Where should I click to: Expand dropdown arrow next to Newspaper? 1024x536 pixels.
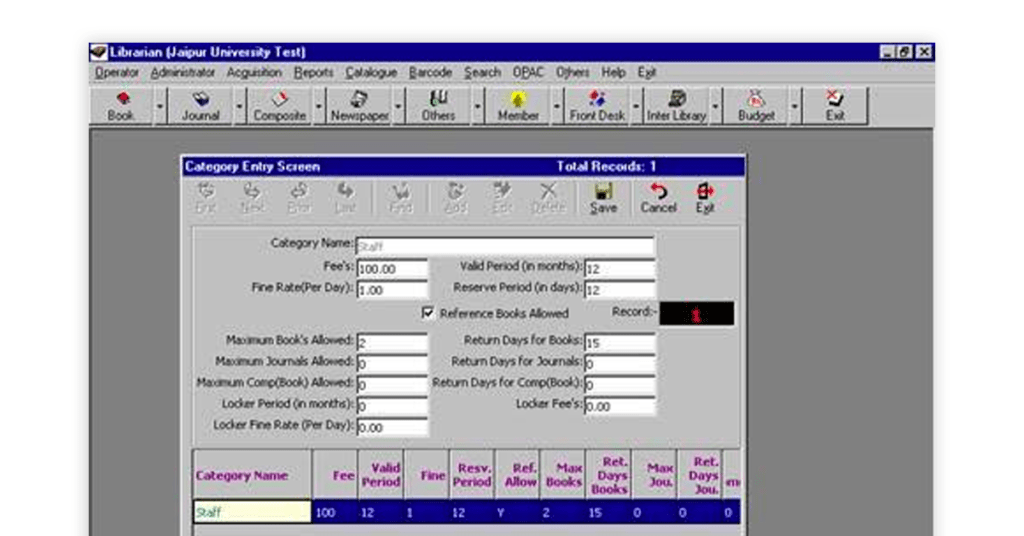point(398,106)
